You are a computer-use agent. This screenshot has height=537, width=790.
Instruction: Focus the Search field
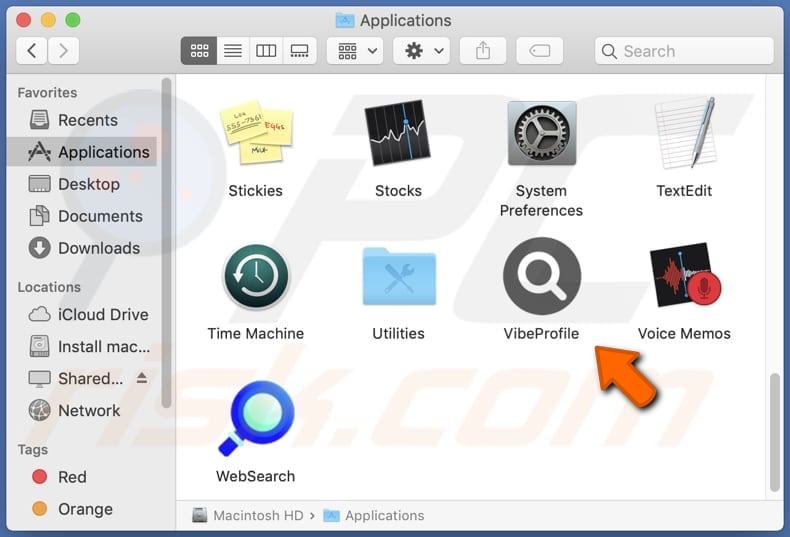tap(684, 51)
